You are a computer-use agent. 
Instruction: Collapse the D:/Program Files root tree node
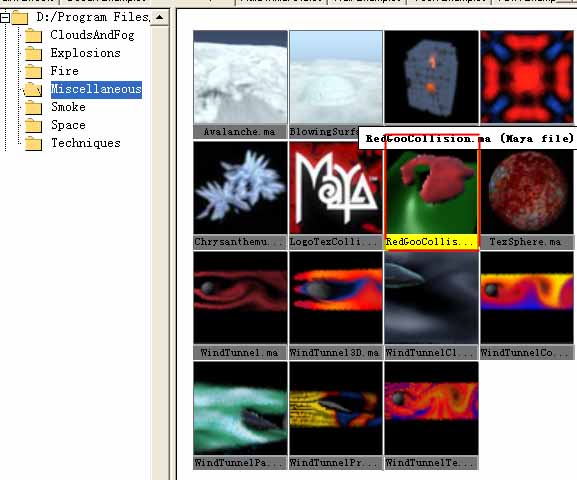coord(5,17)
